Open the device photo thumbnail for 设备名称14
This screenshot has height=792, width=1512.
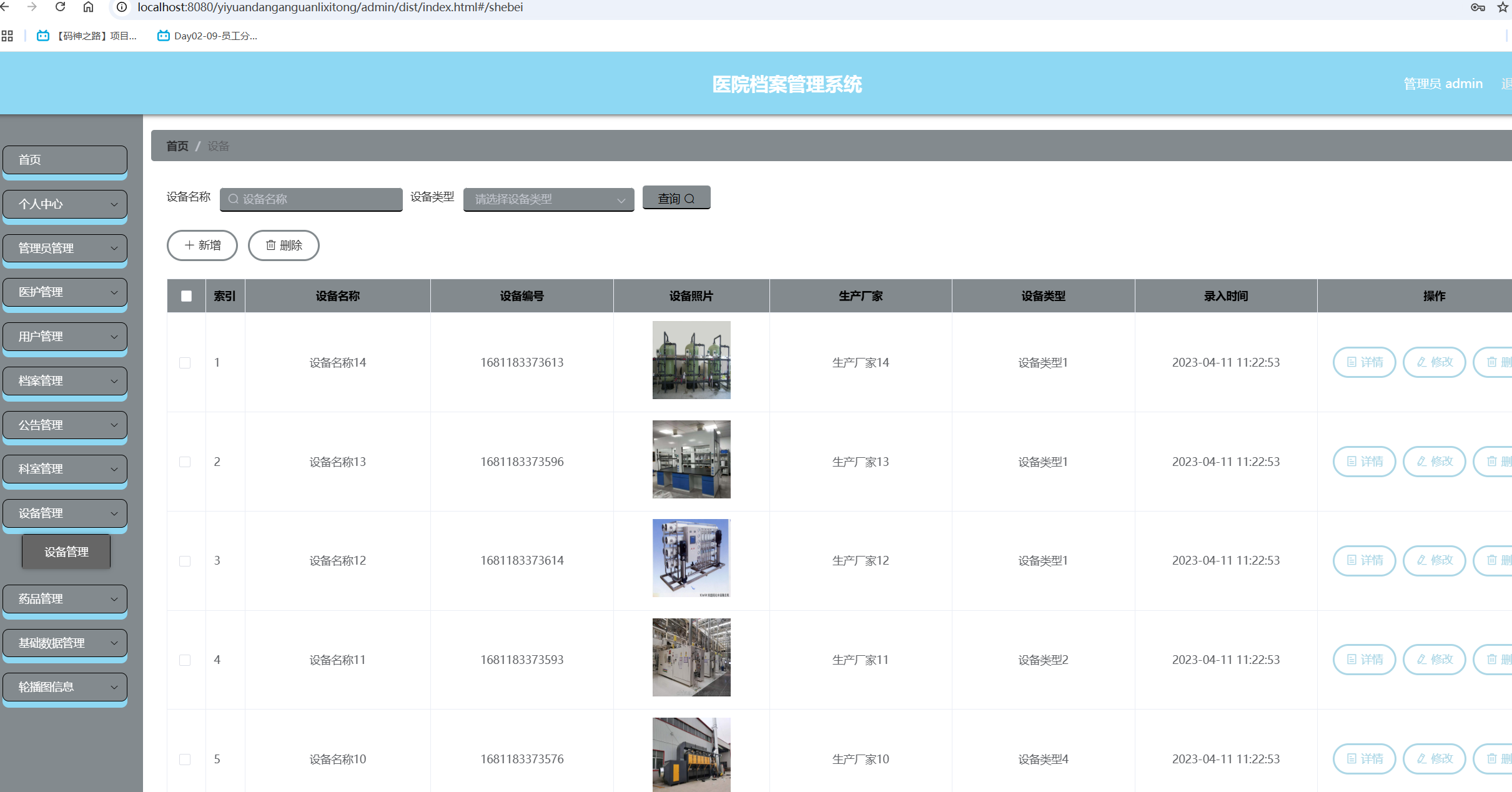tap(691, 360)
